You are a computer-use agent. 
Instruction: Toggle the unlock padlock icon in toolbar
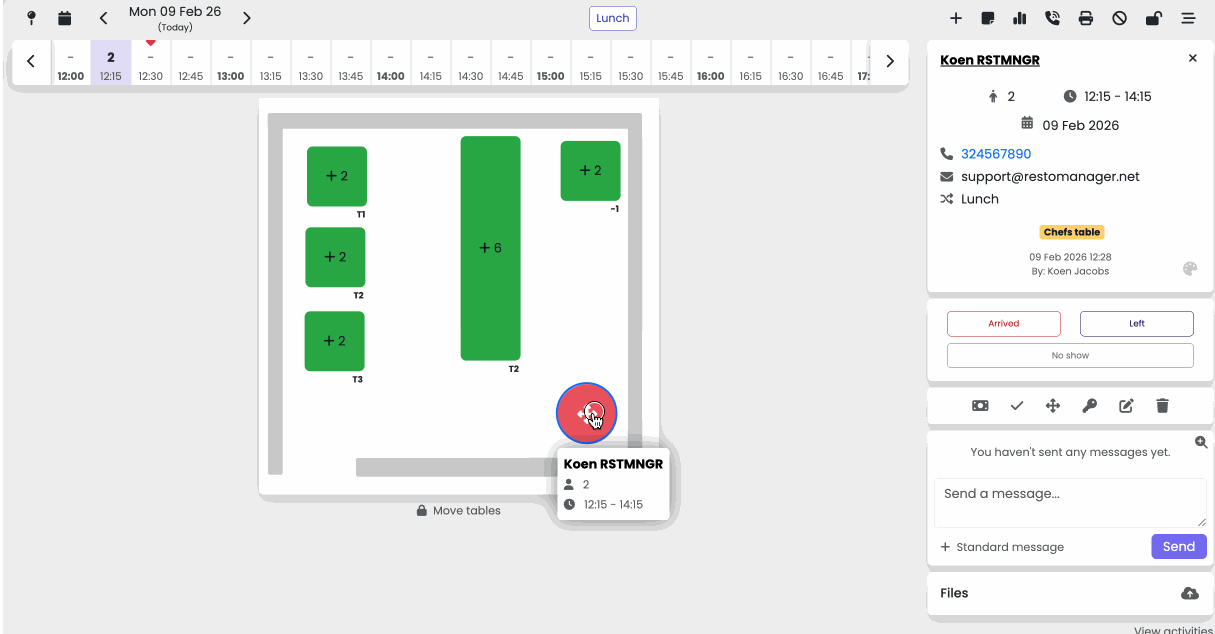coord(1153,18)
